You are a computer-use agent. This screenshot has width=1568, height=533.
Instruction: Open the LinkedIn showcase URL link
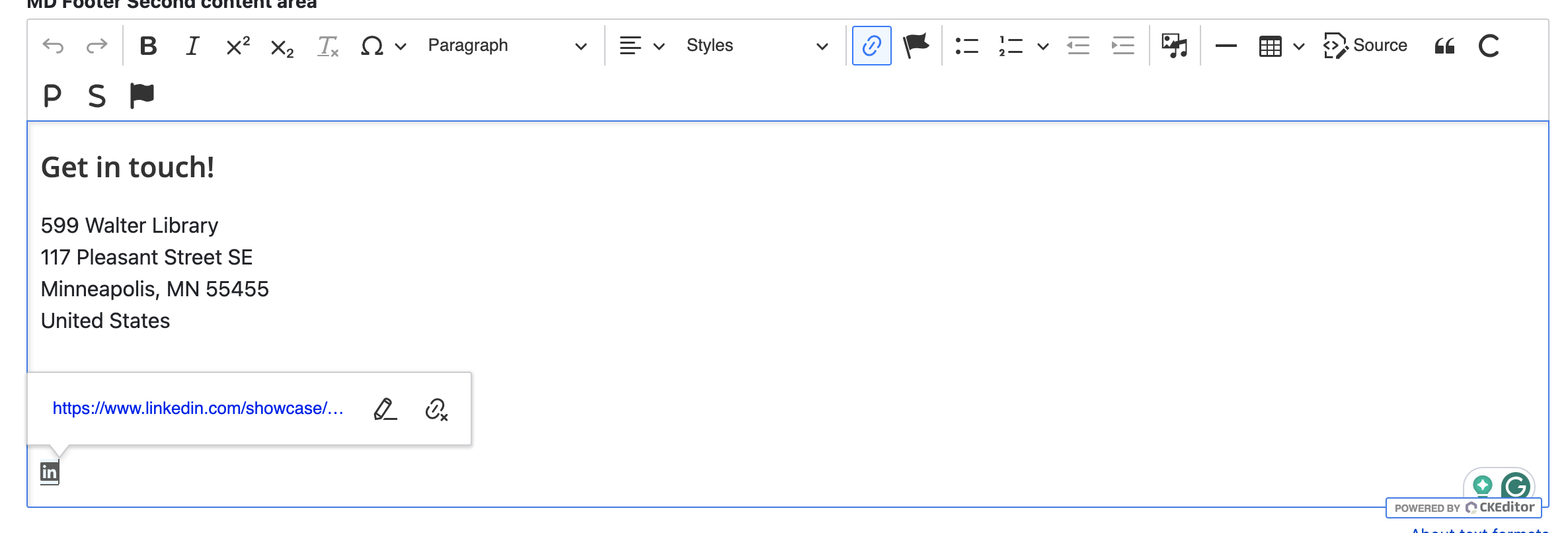click(x=198, y=409)
